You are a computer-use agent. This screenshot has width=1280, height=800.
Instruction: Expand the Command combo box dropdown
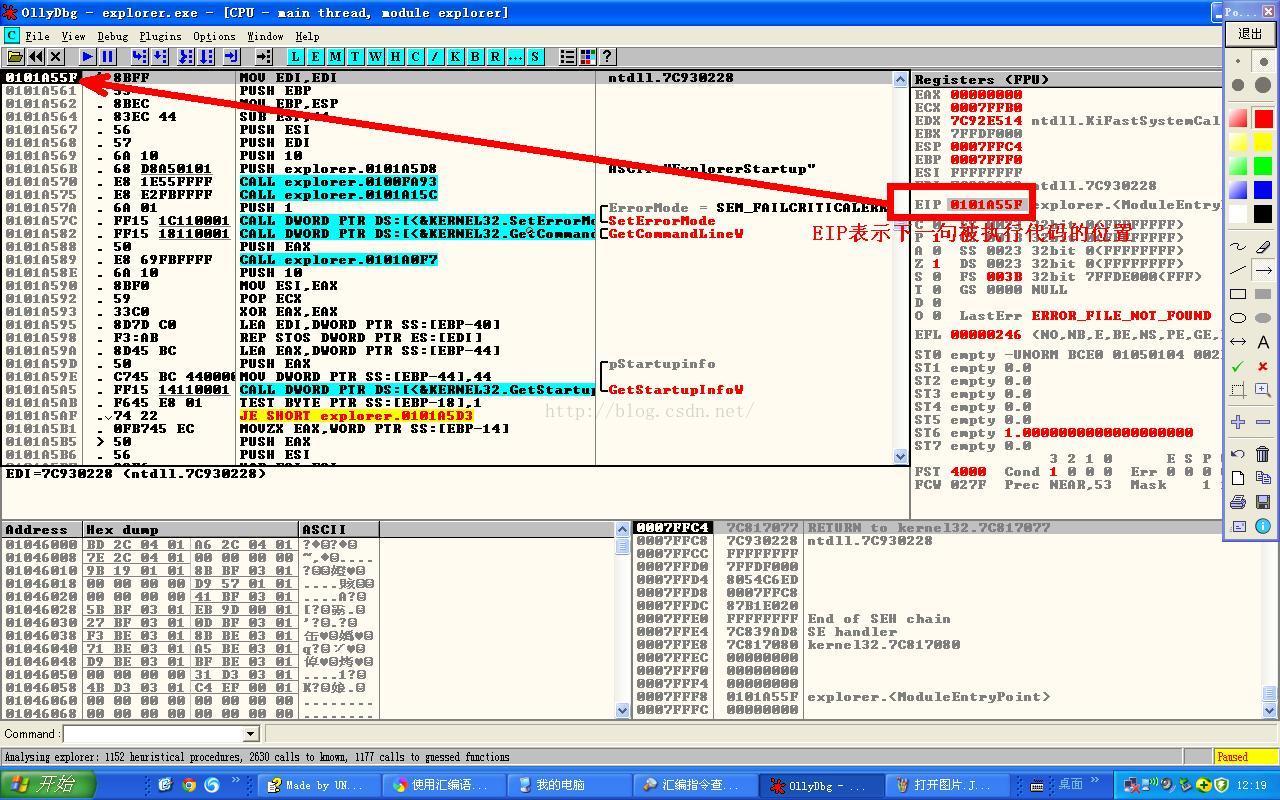[251, 734]
